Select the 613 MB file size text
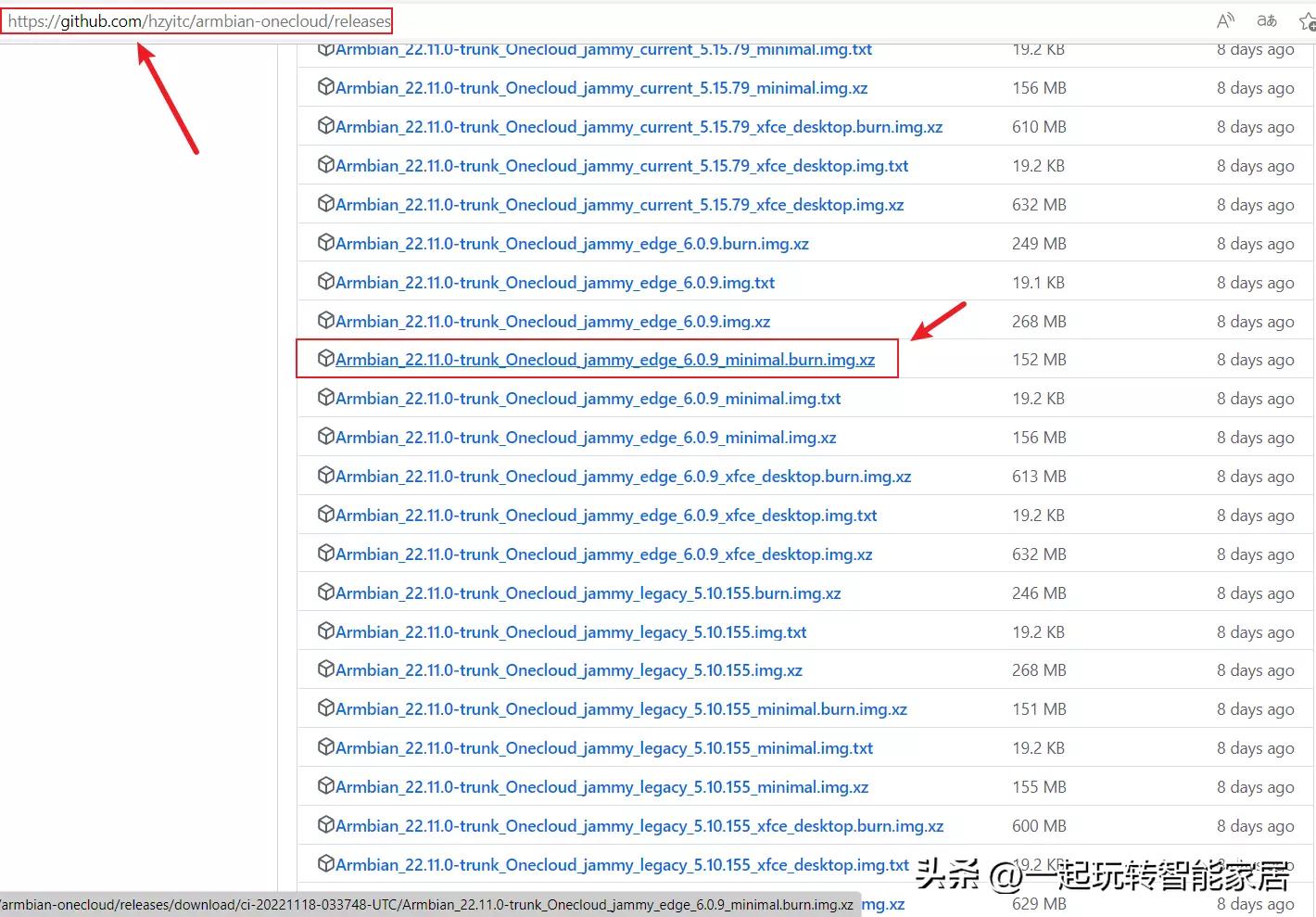This screenshot has width=1316, height=917. 1039,477
